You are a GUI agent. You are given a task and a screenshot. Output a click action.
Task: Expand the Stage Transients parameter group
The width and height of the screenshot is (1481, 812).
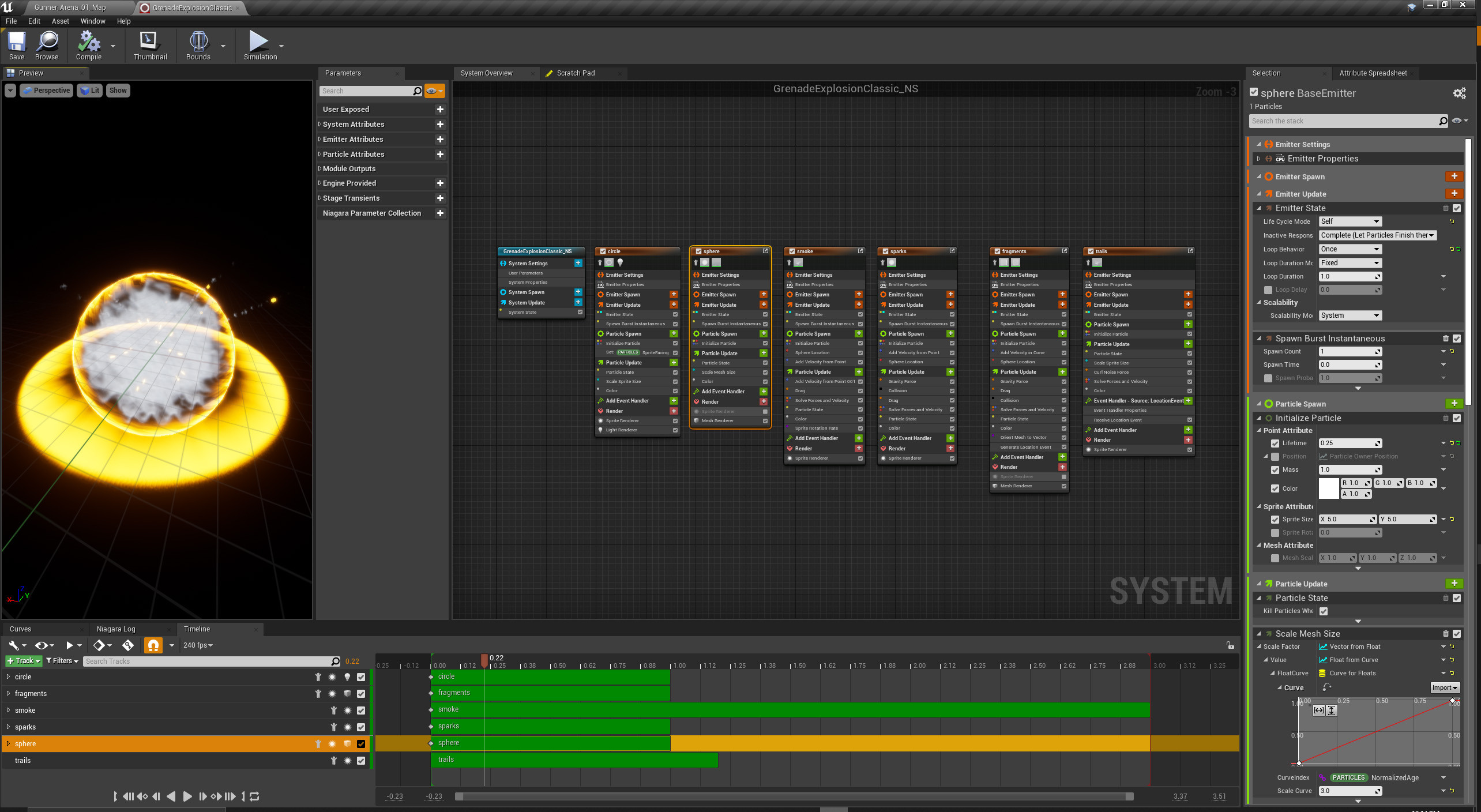pos(320,198)
